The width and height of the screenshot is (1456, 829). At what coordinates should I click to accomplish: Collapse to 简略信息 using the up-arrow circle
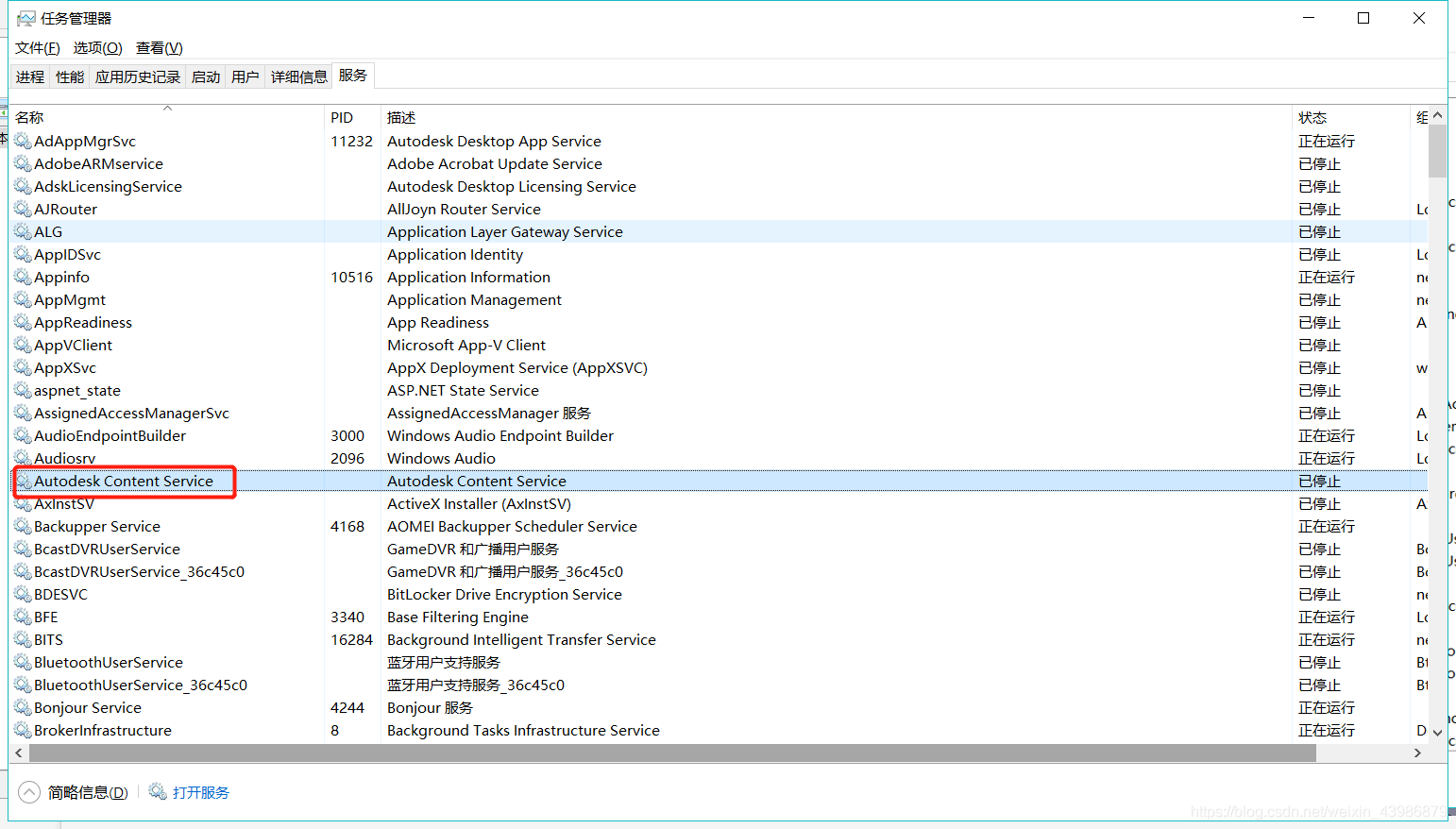click(x=29, y=792)
